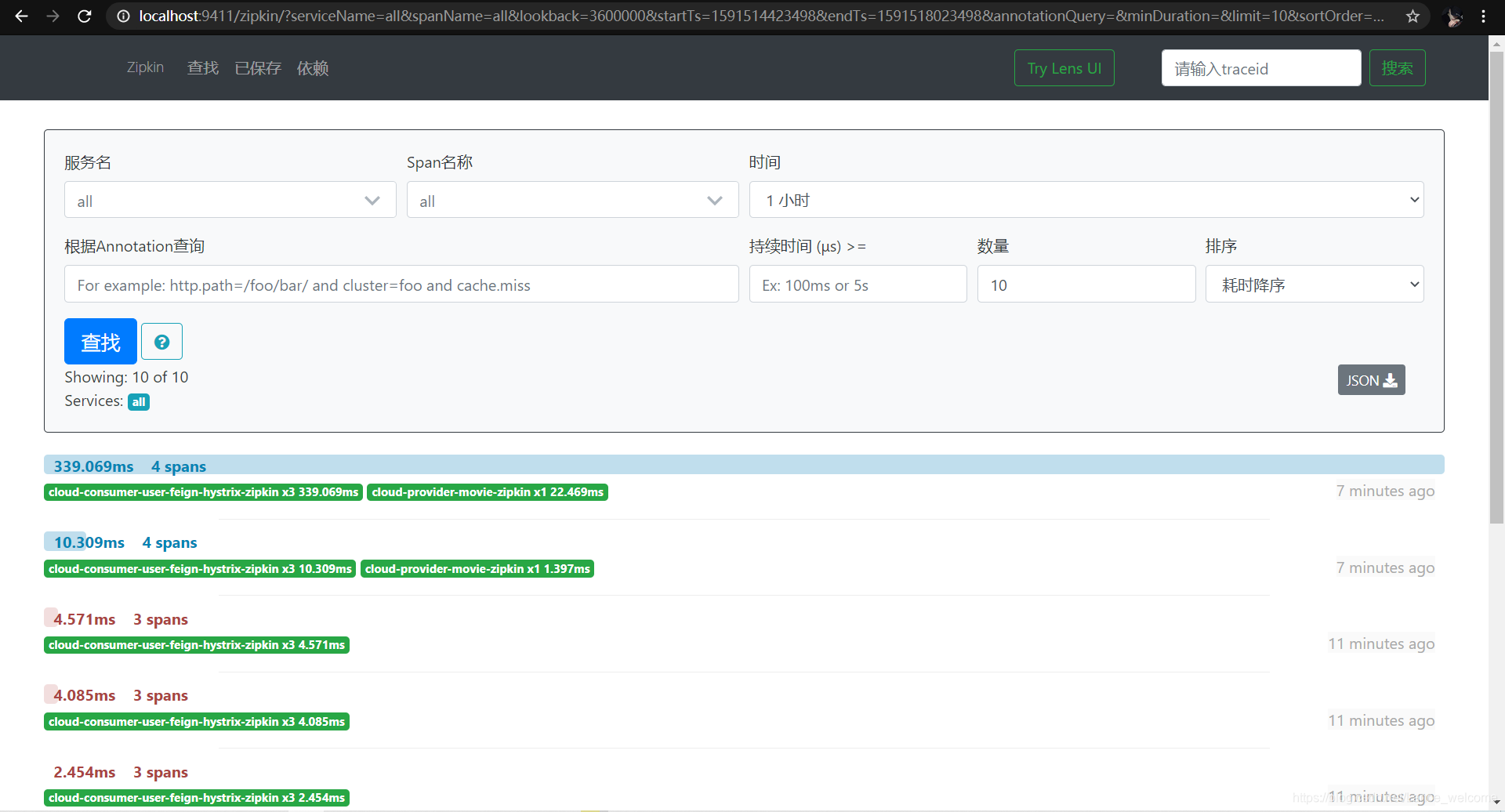Expand the 服务名 service dropdown

click(230, 200)
